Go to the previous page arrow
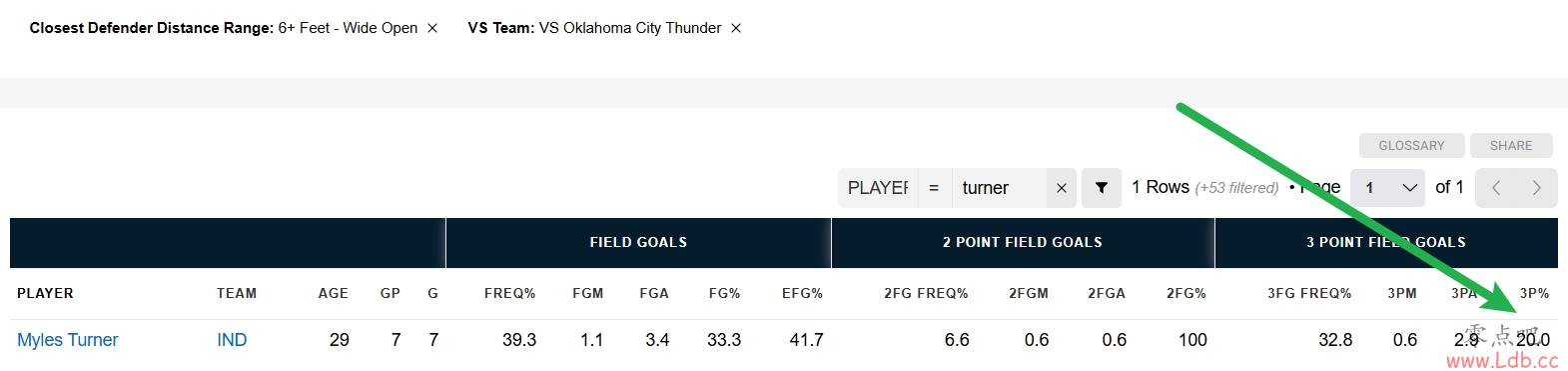1568x371 pixels. (x=1496, y=188)
